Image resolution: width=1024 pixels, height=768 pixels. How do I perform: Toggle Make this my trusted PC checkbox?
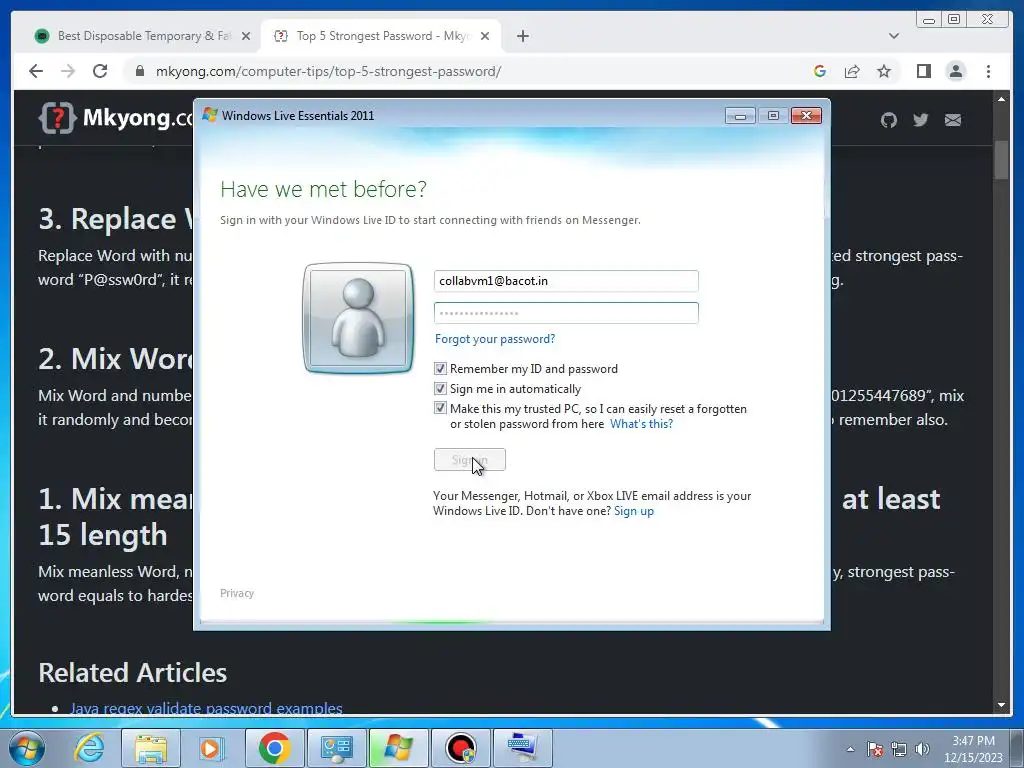tap(441, 409)
